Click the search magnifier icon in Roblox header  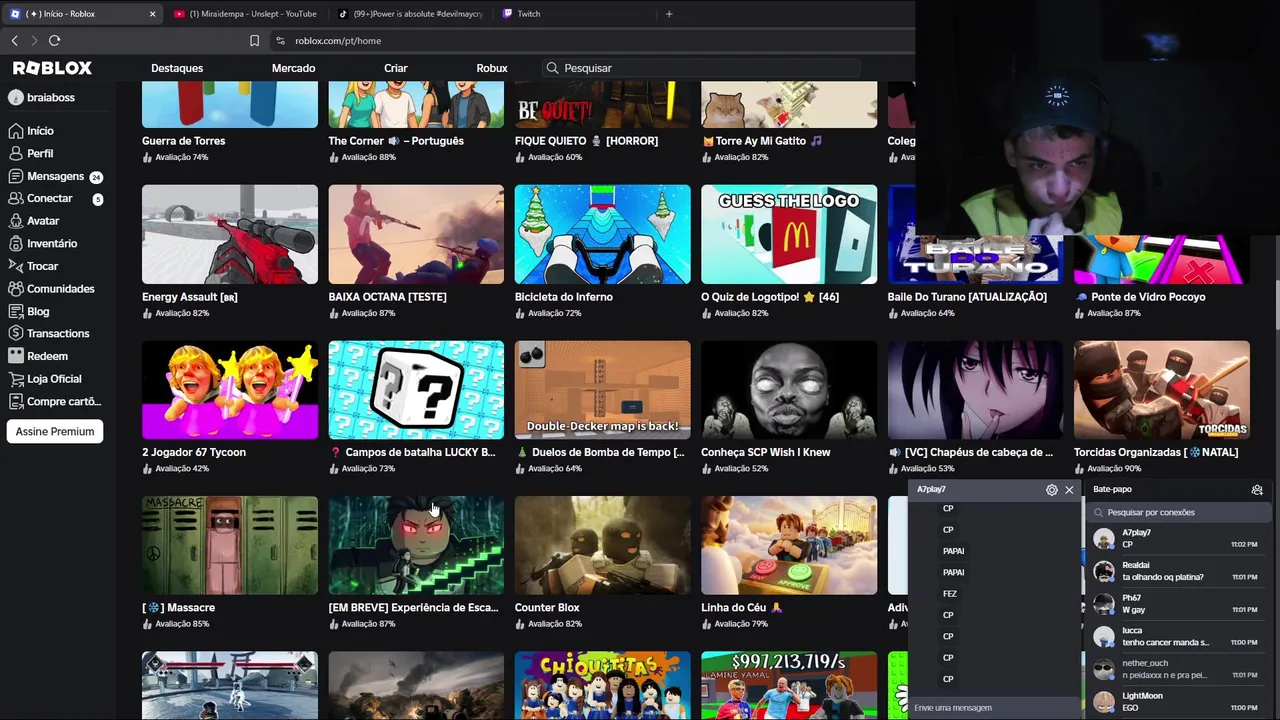click(x=552, y=68)
